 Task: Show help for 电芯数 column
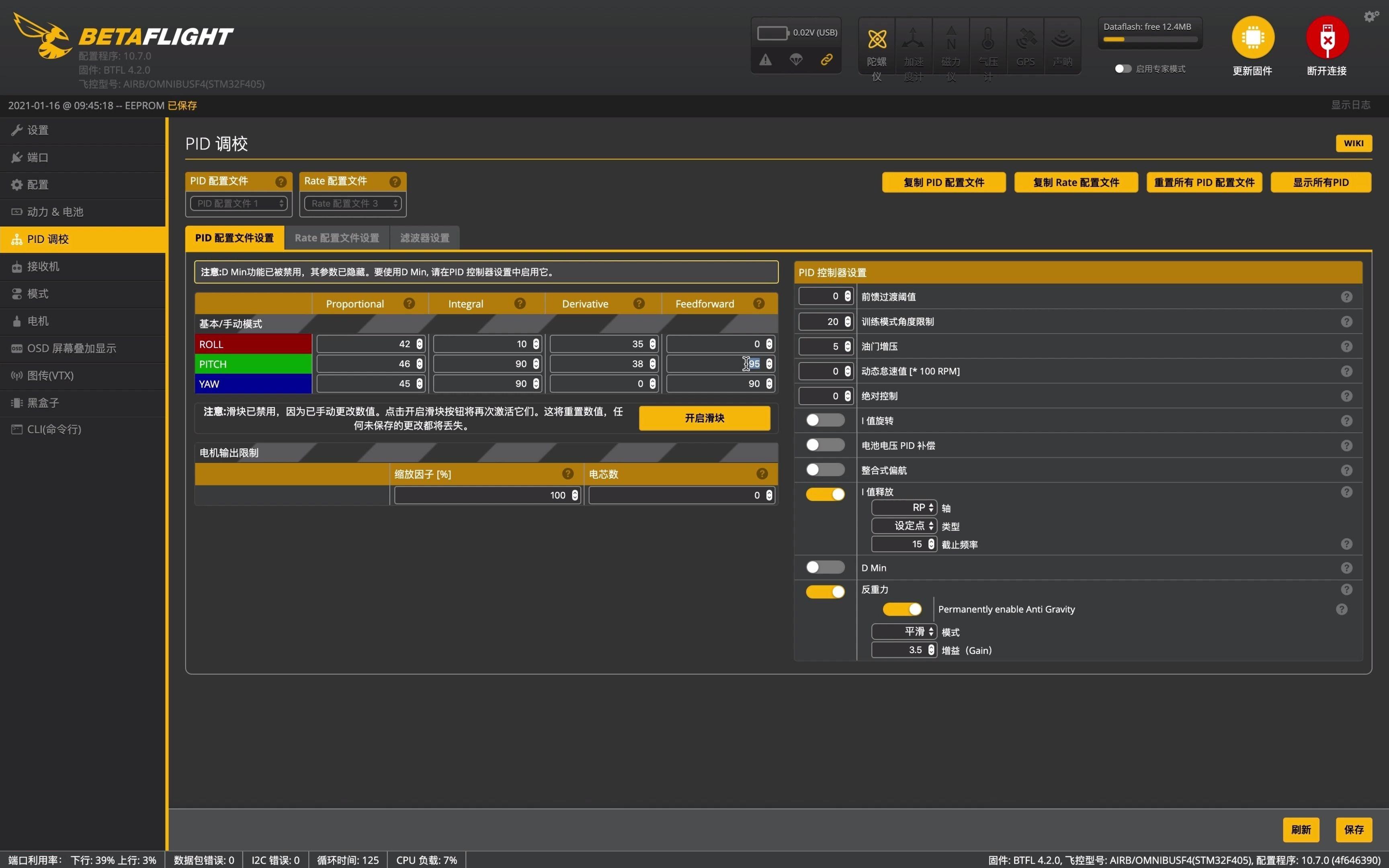click(762, 474)
